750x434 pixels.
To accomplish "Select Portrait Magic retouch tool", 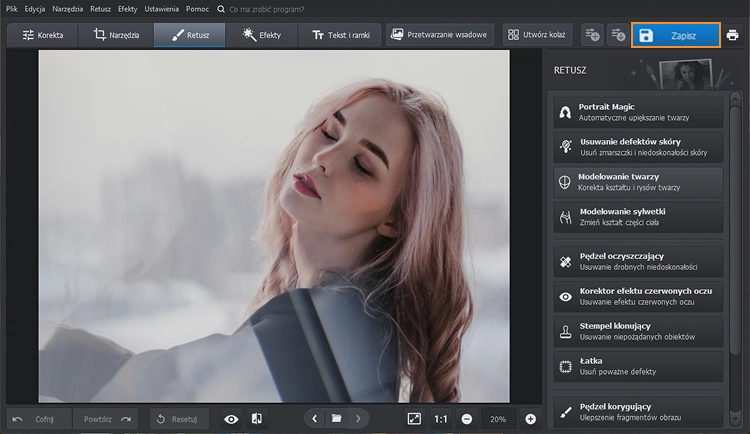I will click(637, 112).
